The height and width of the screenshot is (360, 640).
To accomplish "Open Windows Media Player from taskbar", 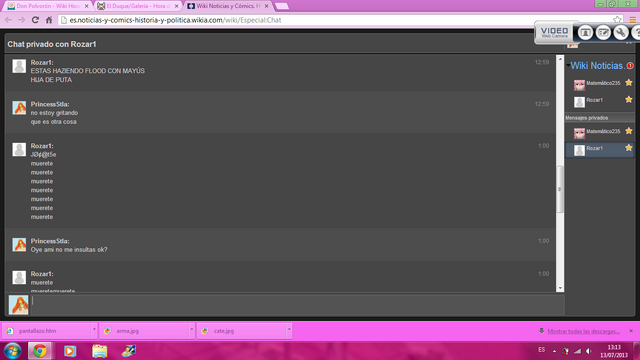I will (x=70, y=351).
